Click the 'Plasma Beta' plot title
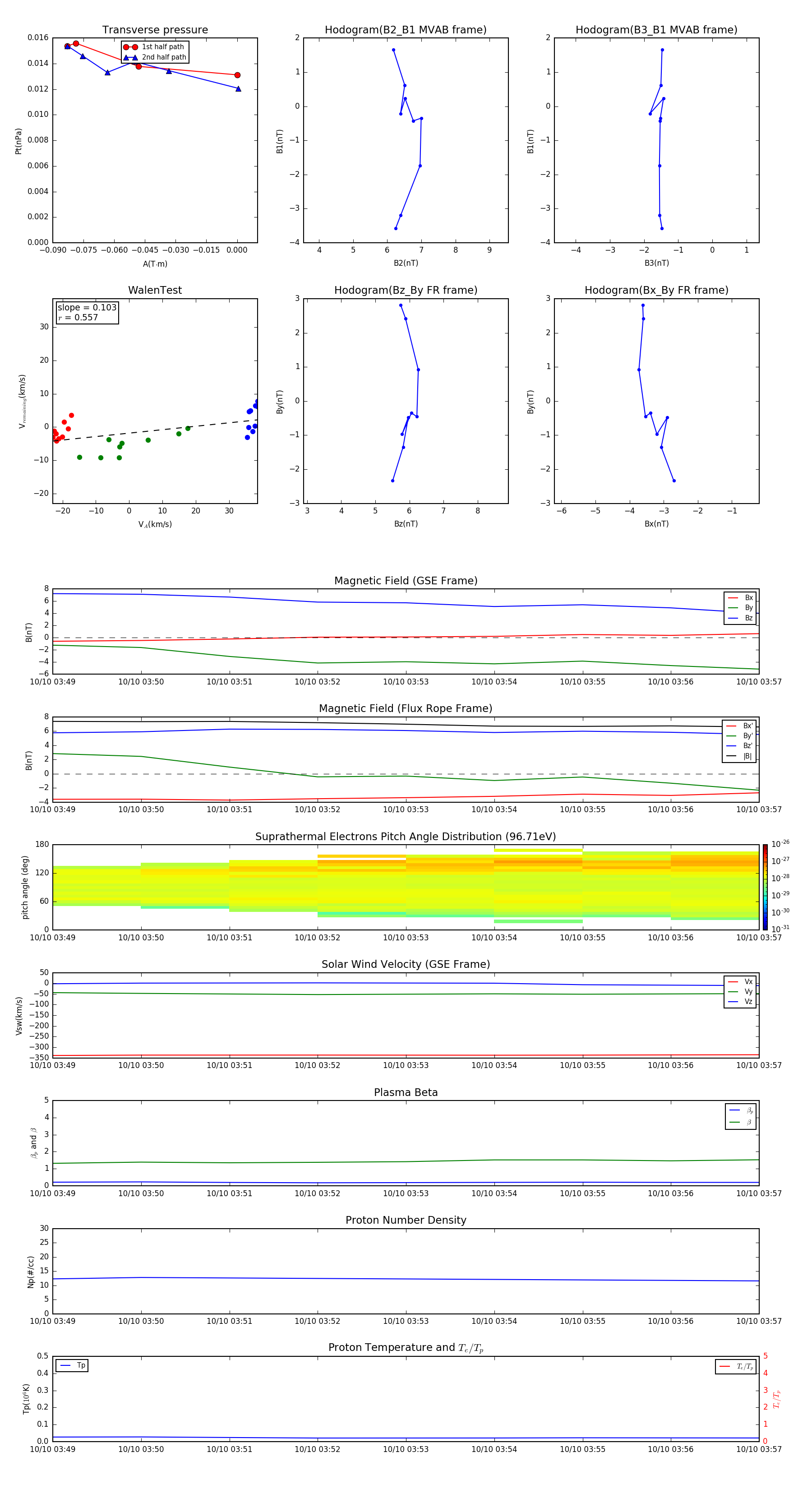Image resolution: width=812 pixels, height=1489 pixels. [406, 1093]
